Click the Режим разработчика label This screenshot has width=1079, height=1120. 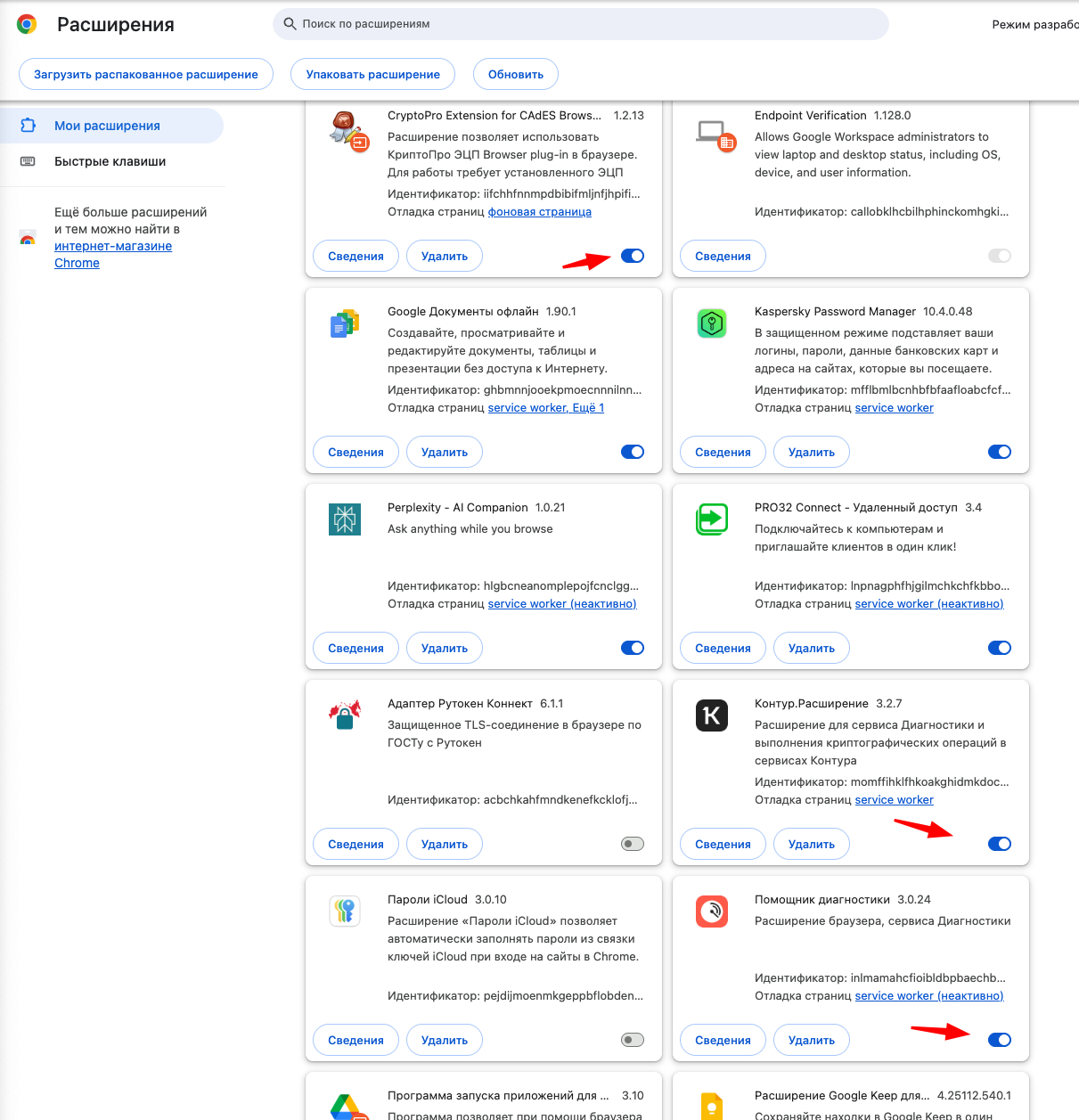(1035, 24)
